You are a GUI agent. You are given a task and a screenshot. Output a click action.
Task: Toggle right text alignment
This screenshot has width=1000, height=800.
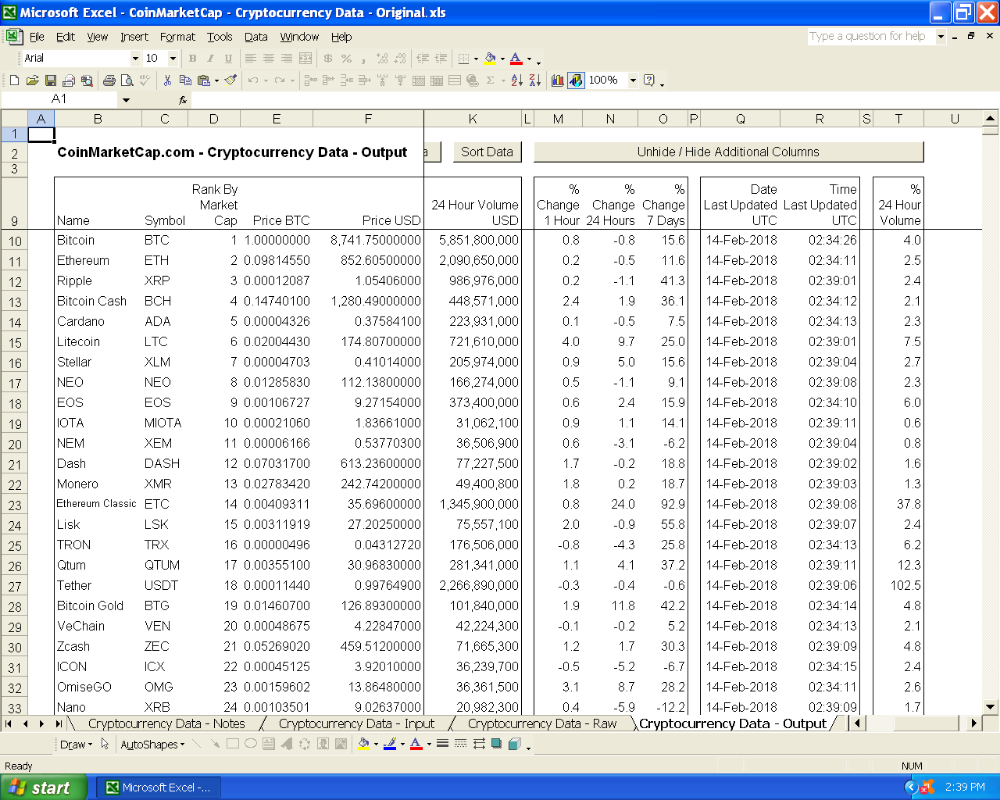point(287,59)
